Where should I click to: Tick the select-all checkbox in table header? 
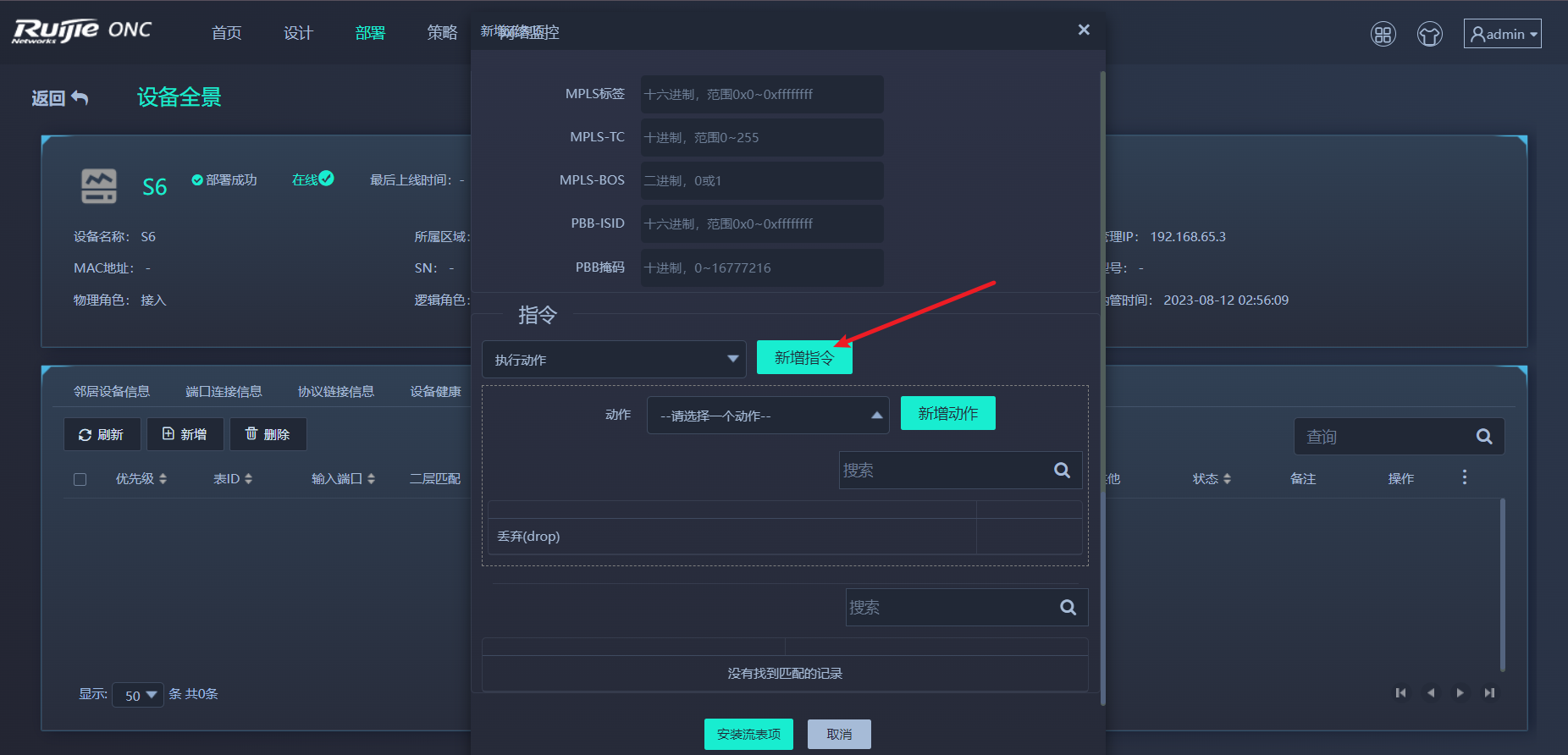click(80, 479)
